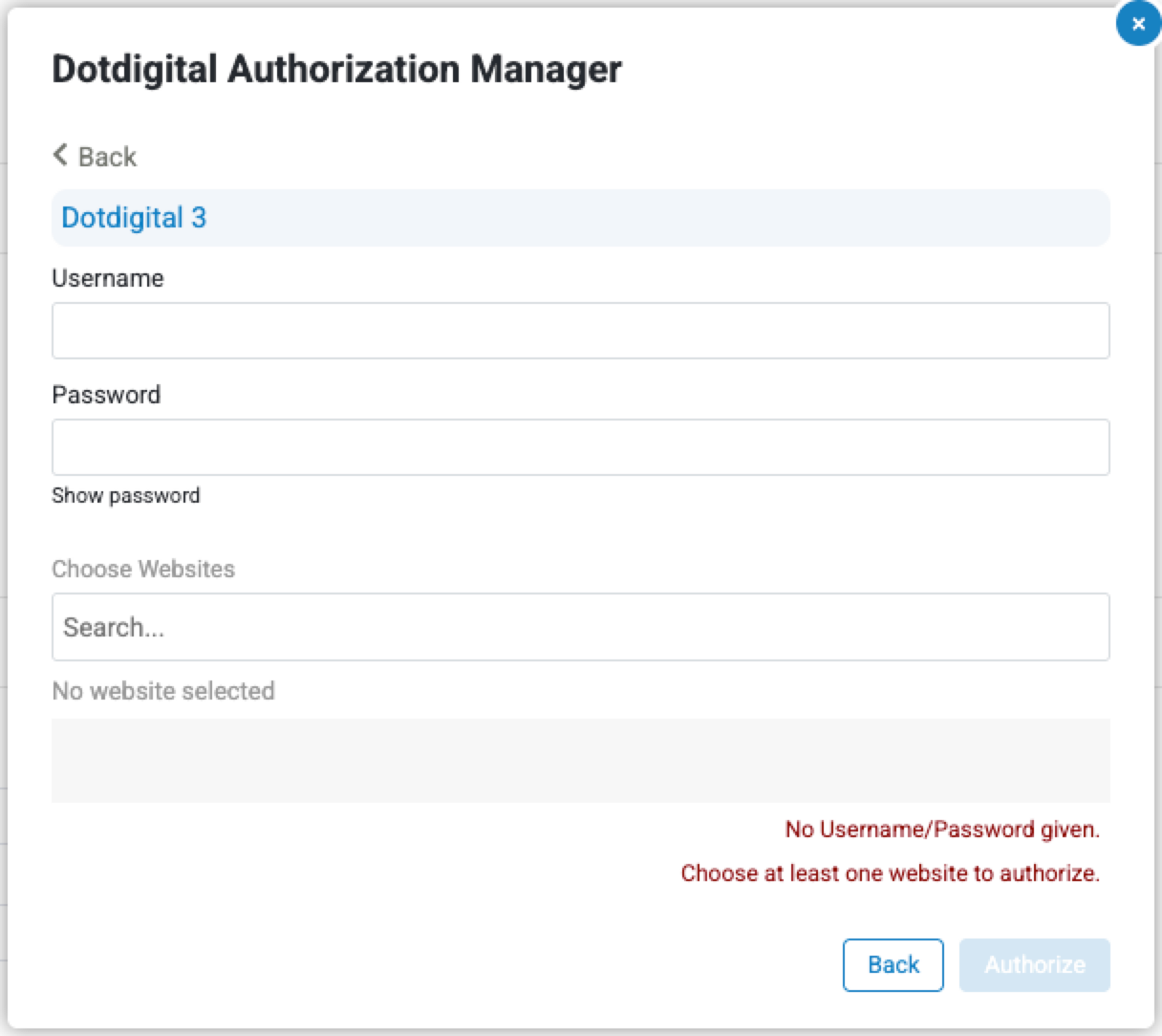The width and height of the screenshot is (1162, 1036).
Task: Focus the Username input field
Action: (x=580, y=331)
